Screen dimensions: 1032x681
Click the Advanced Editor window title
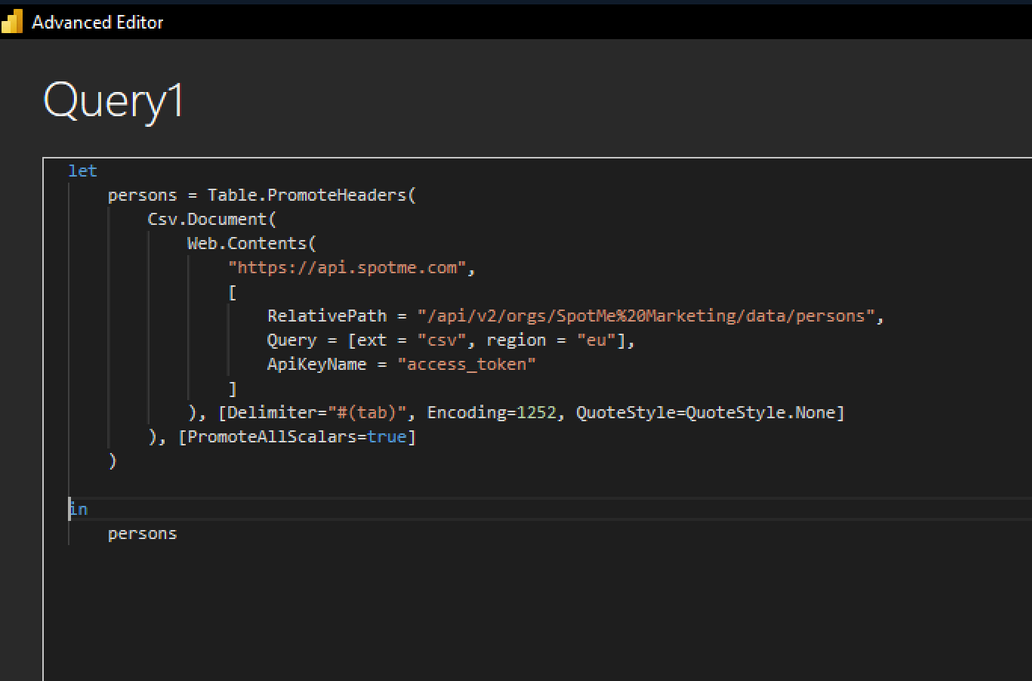(x=97, y=22)
